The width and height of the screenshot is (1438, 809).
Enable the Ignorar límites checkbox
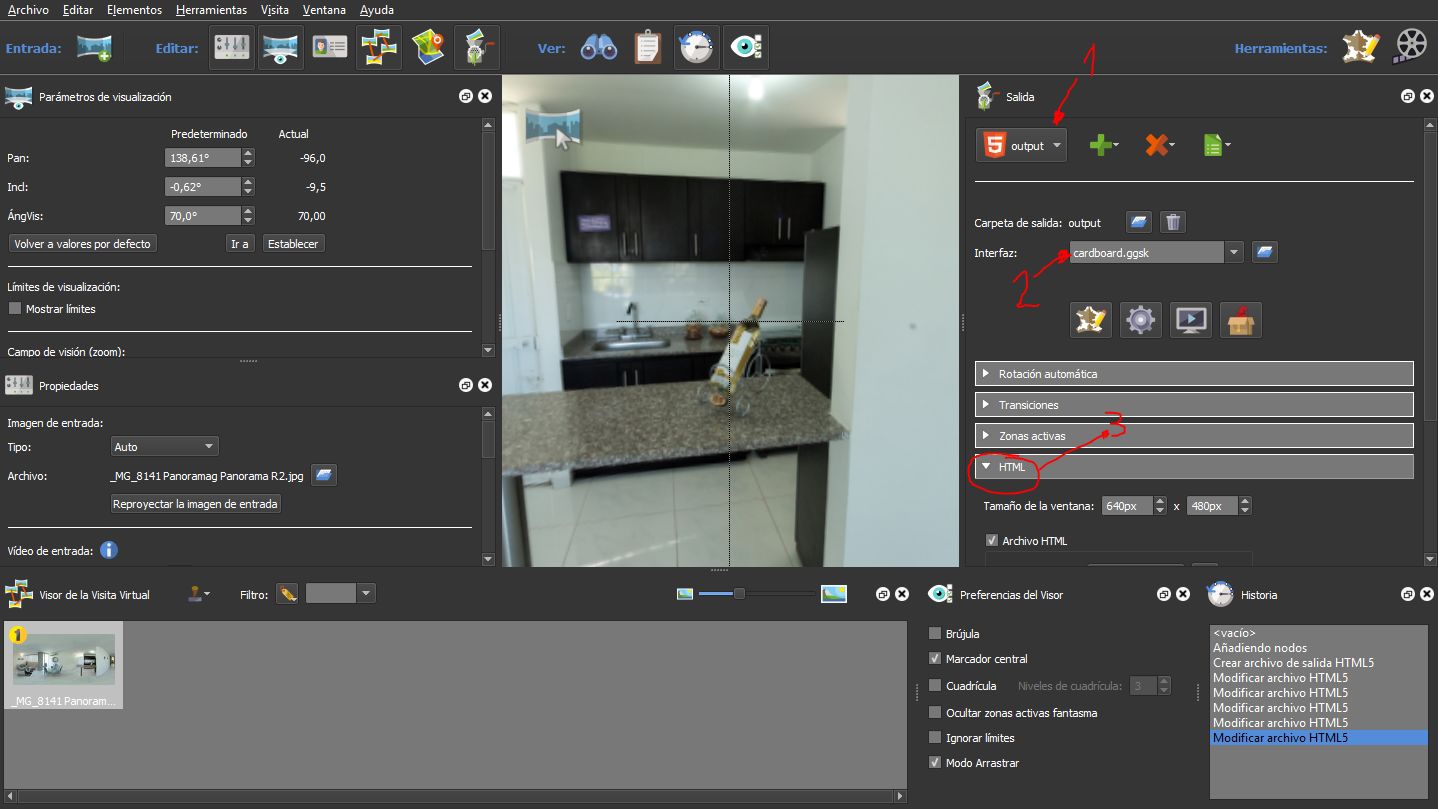pos(935,737)
